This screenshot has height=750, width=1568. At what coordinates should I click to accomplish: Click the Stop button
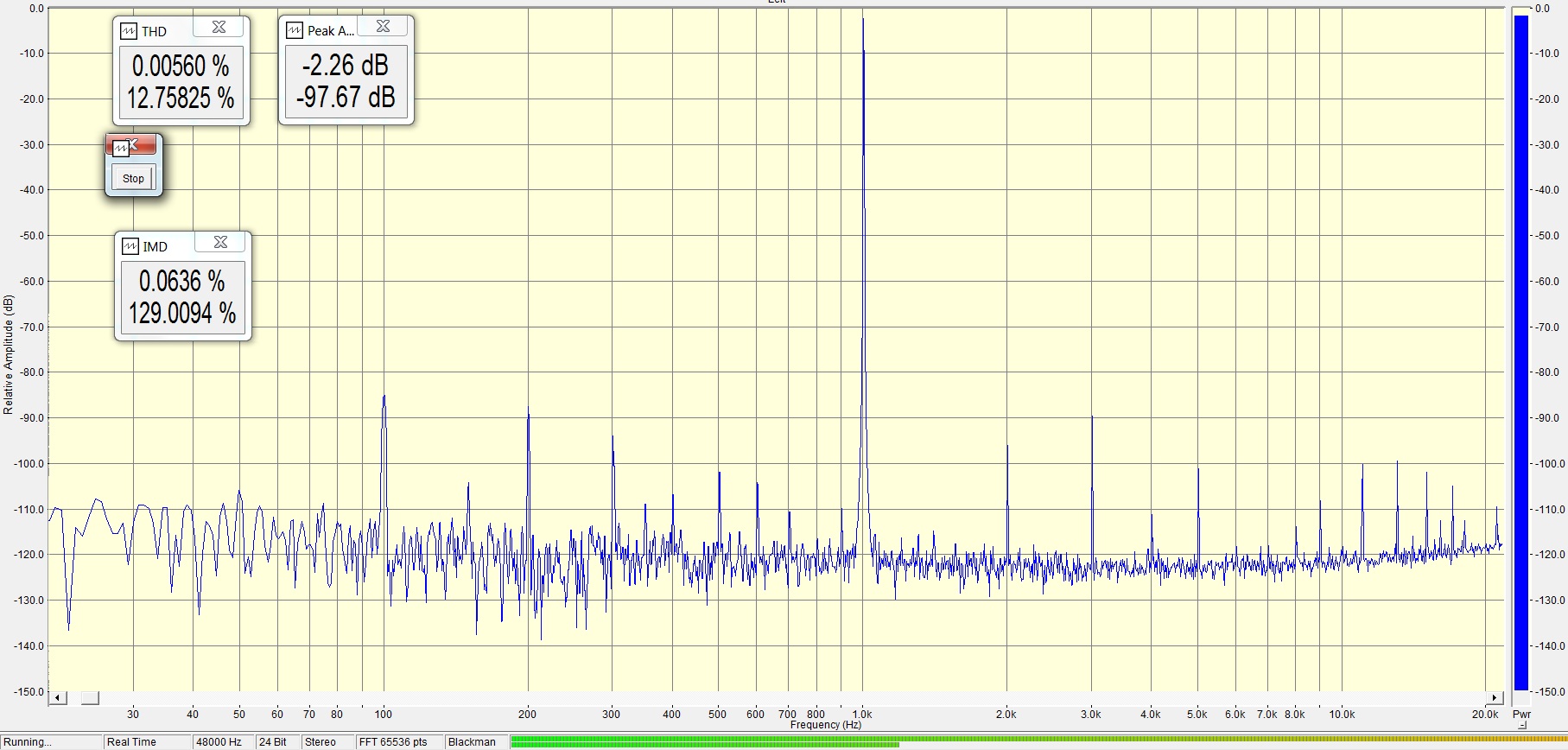point(133,178)
